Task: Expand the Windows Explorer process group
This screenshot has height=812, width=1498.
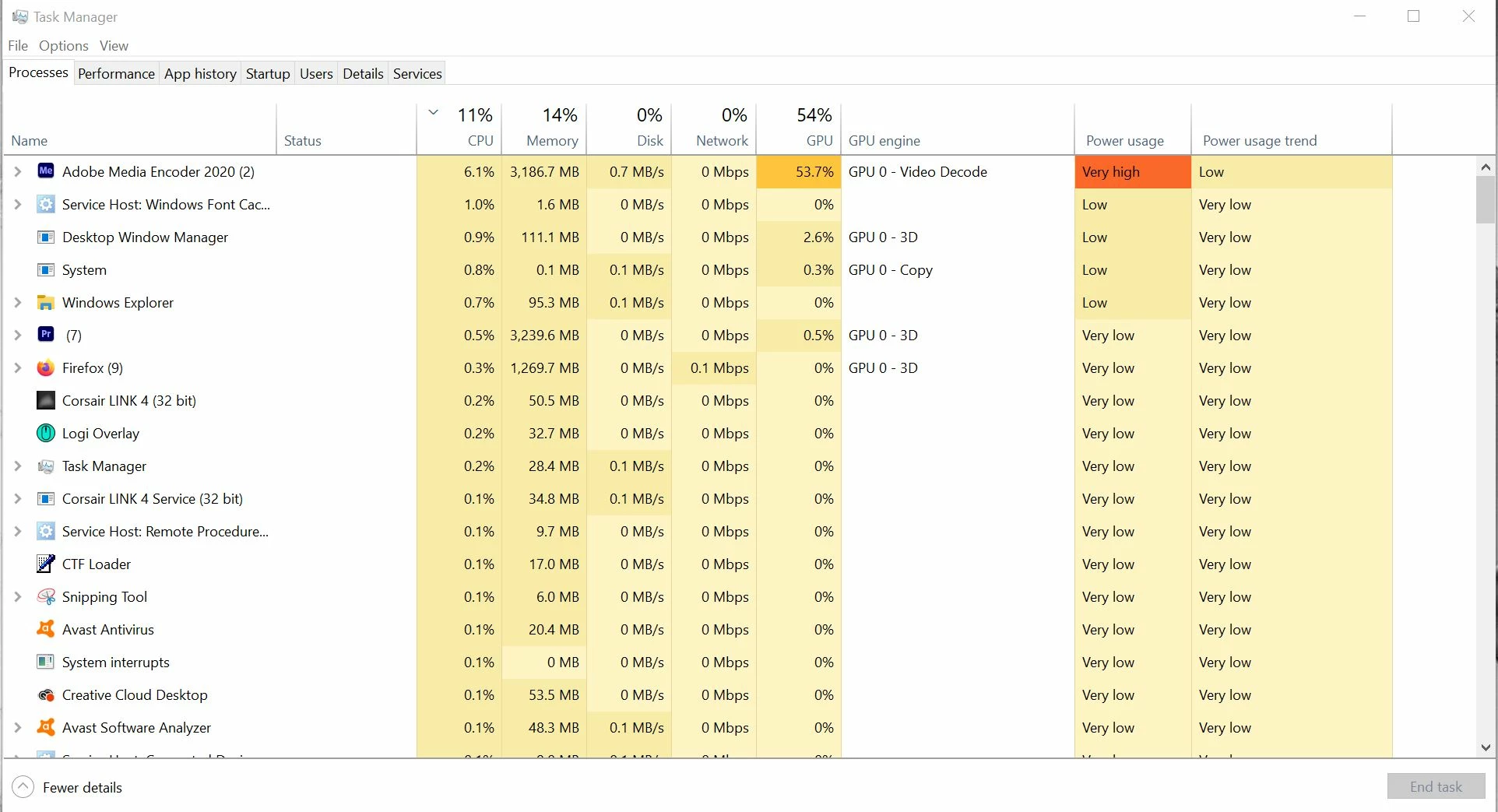Action: coord(18,302)
